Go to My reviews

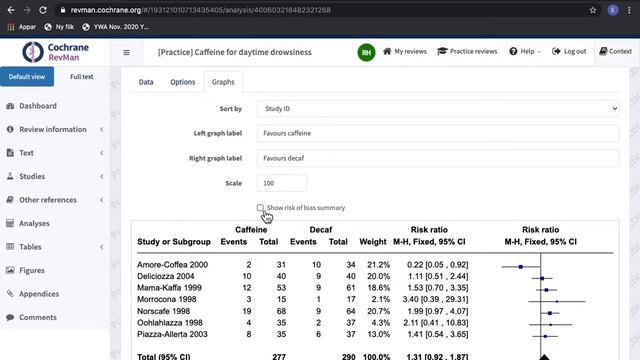pyautogui.click(x=405, y=51)
